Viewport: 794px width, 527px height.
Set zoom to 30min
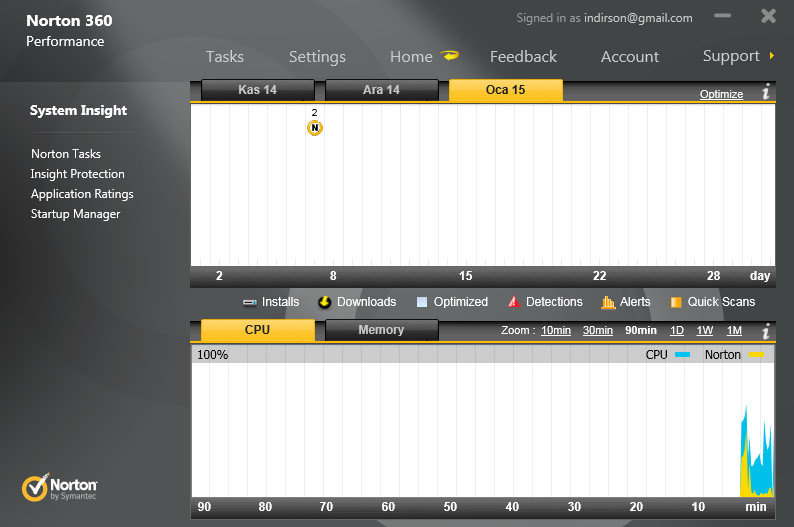(598, 331)
